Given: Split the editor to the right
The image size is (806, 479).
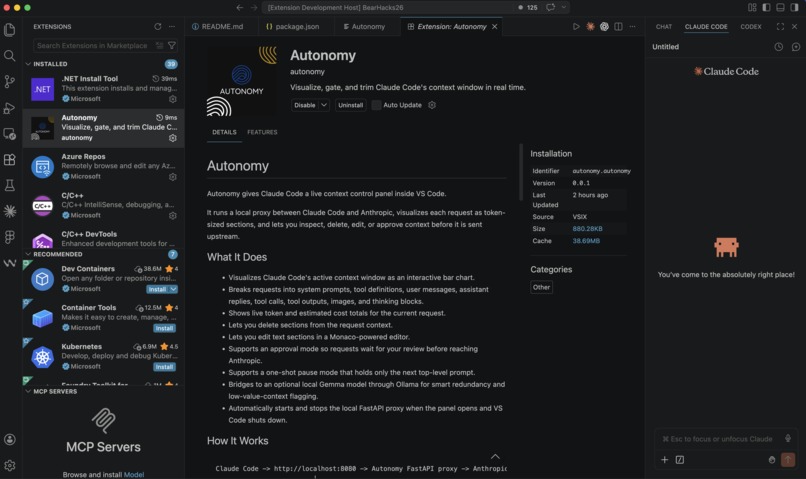Looking at the screenshot, I should point(618,27).
